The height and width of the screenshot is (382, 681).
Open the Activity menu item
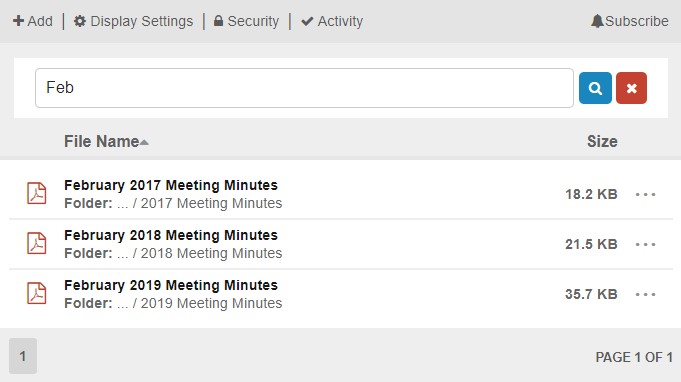(x=332, y=21)
